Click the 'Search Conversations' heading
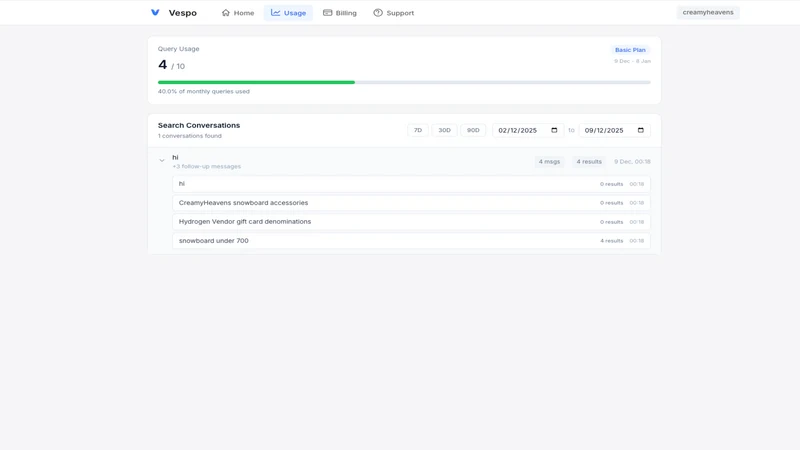This screenshot has height=450, width=800. coord(199,125)
